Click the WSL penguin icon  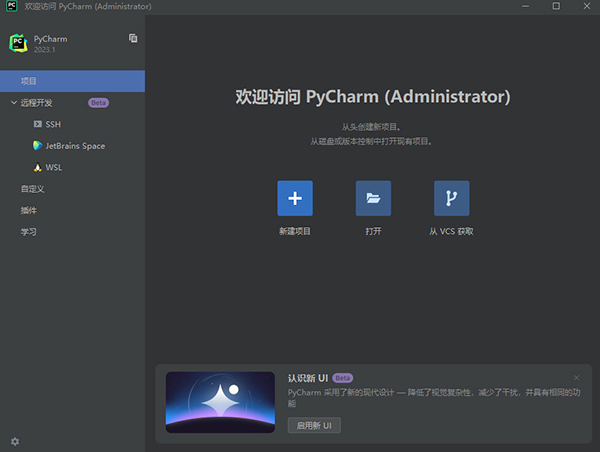pyautogui.click(x=37, y=167)
